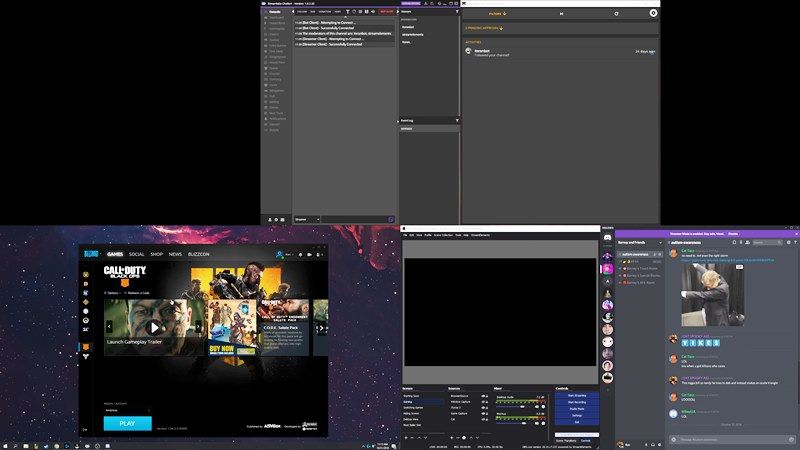Open the Battle.net friends list icon
The width and height of the screenshot is (800, 450).
[x=319, y=254]
